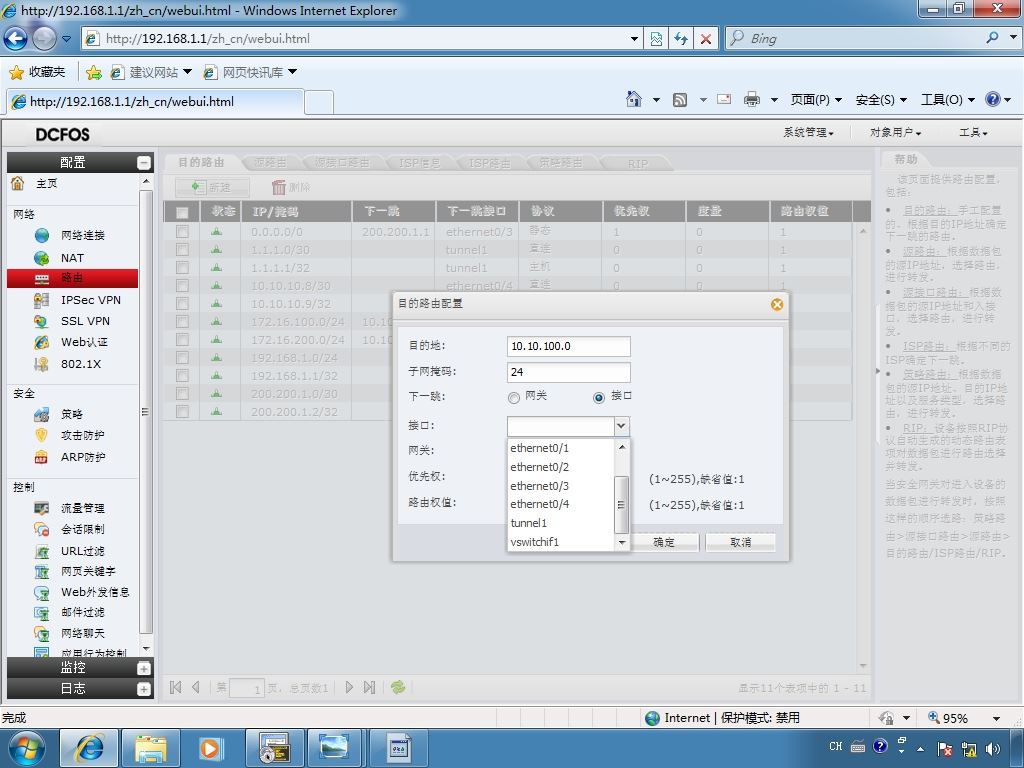
Task: Click the IE stop red X icon
Action: point(706,39)
